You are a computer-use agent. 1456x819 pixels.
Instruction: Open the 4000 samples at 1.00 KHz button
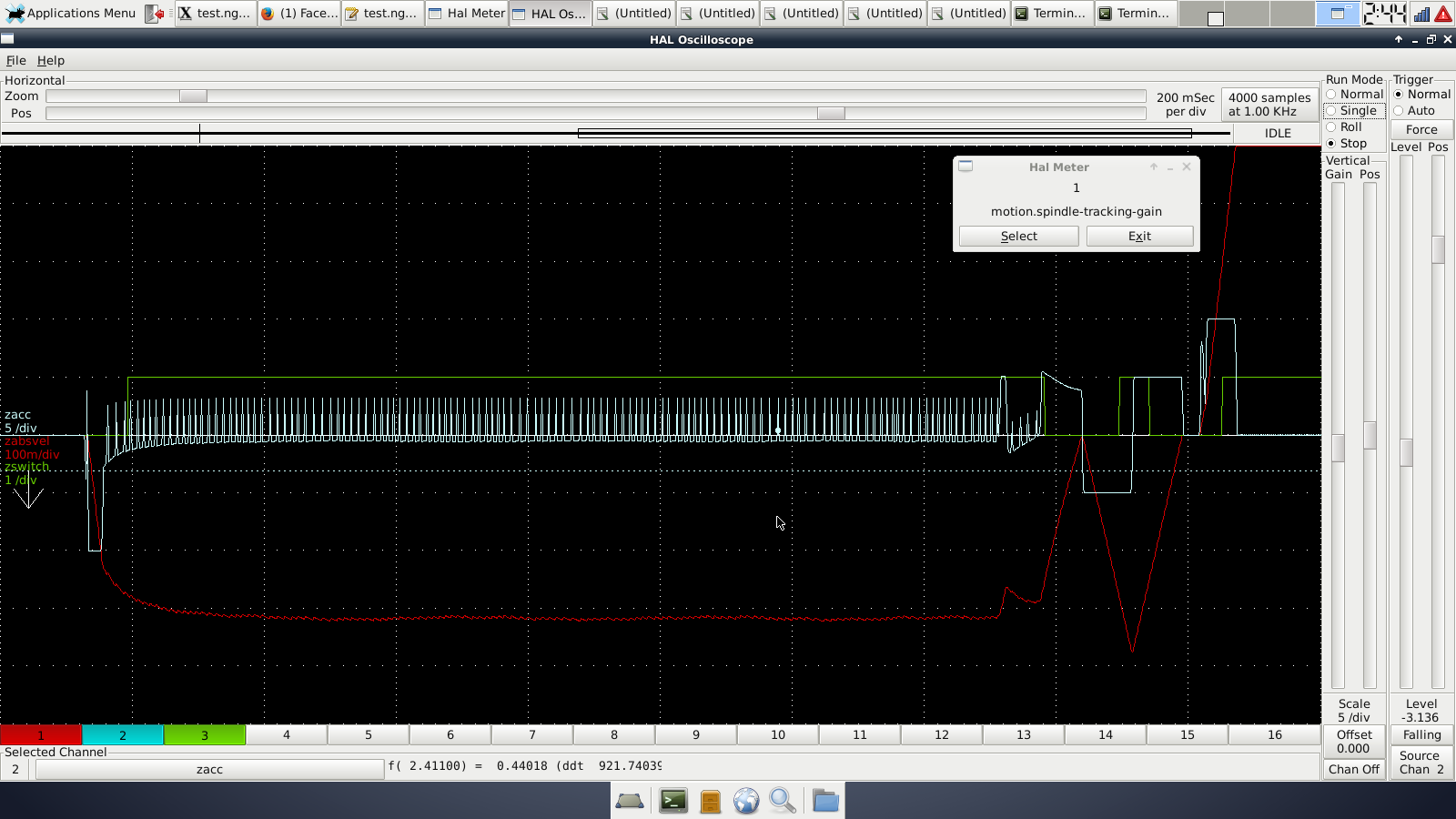pyautogui.click(x=1269, y=104)
